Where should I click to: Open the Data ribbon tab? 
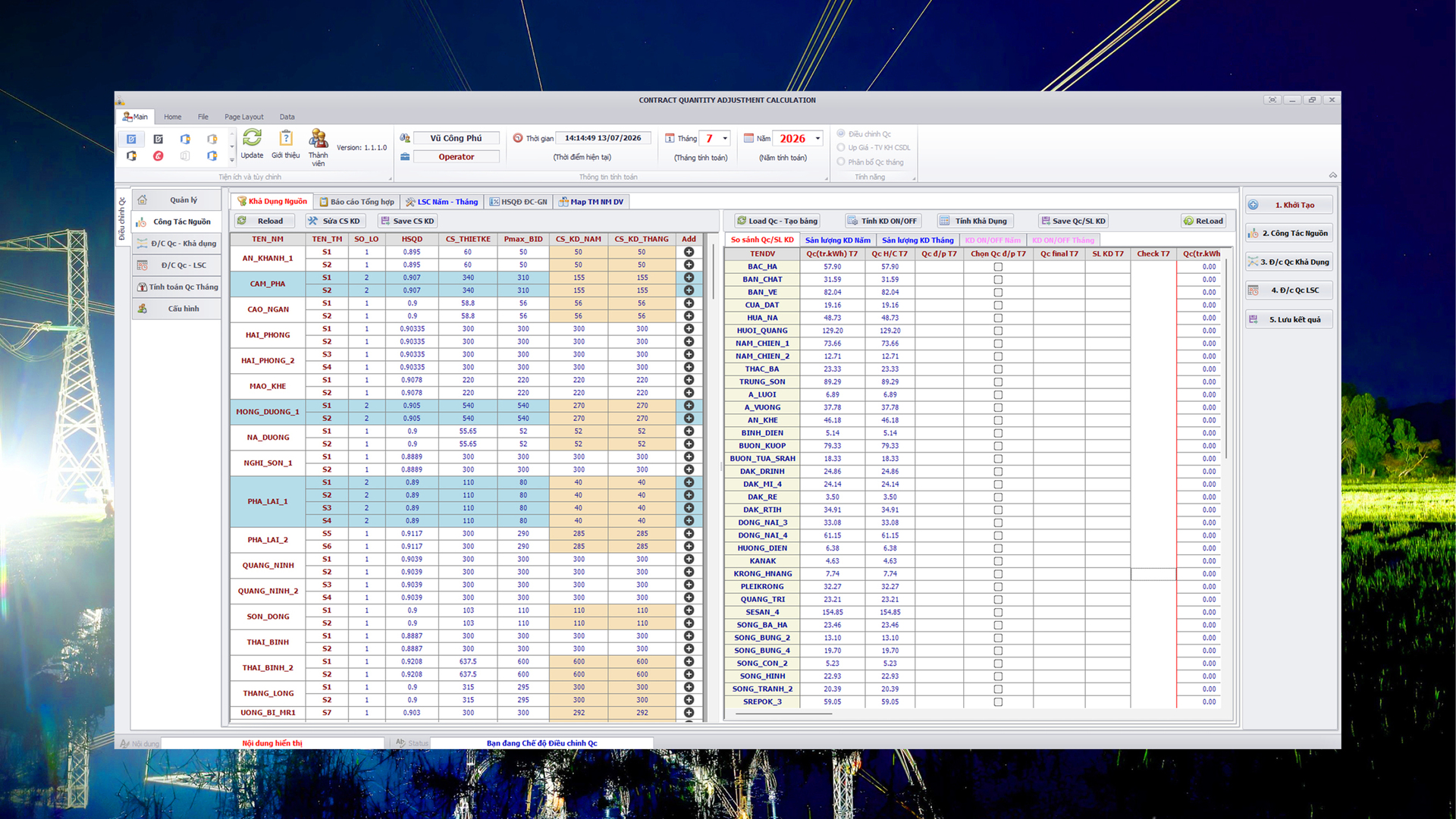coord(287,117)
